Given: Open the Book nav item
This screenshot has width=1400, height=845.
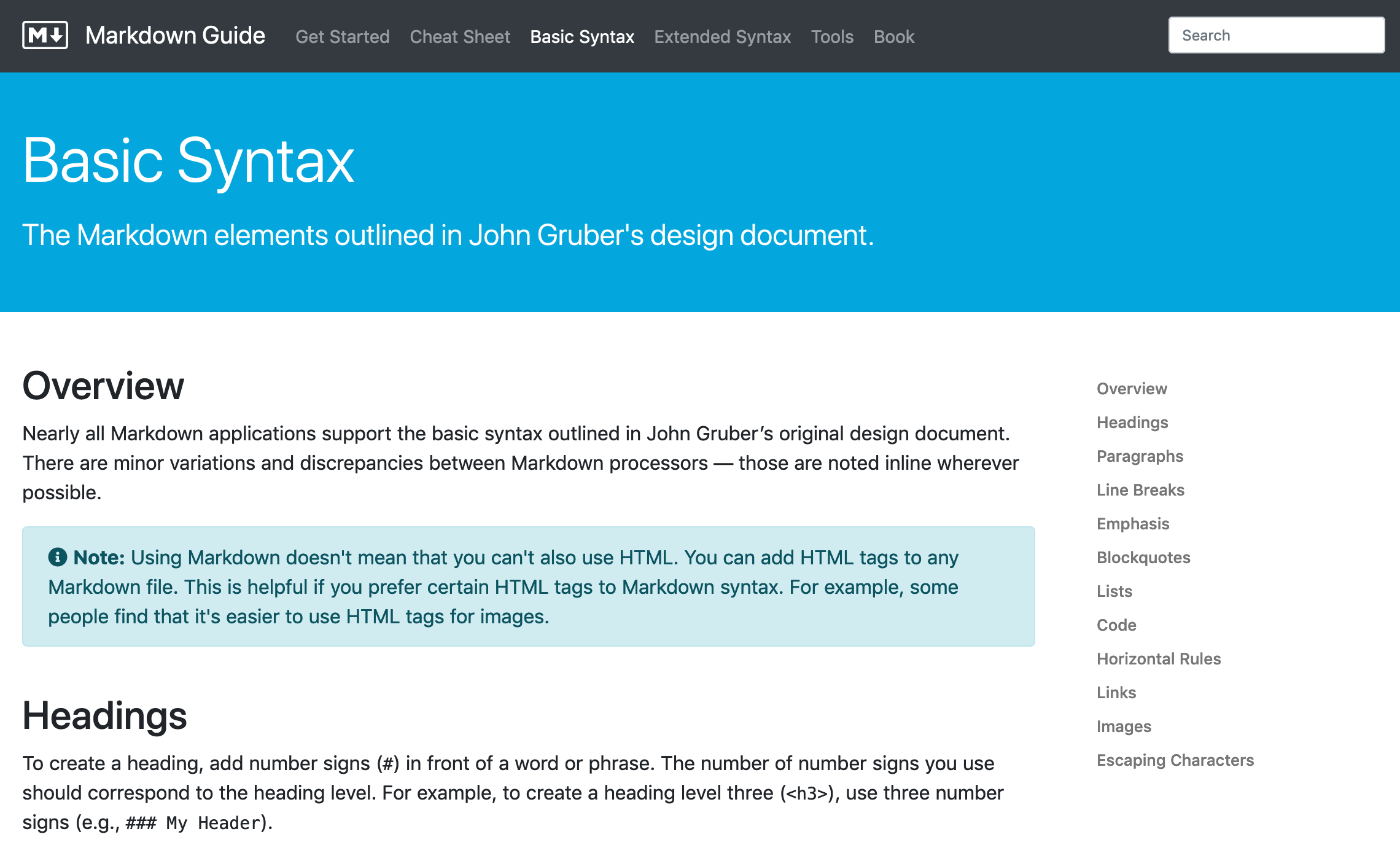Looking at the screenshot, I should pyautogui.click(x=894, y=37).
